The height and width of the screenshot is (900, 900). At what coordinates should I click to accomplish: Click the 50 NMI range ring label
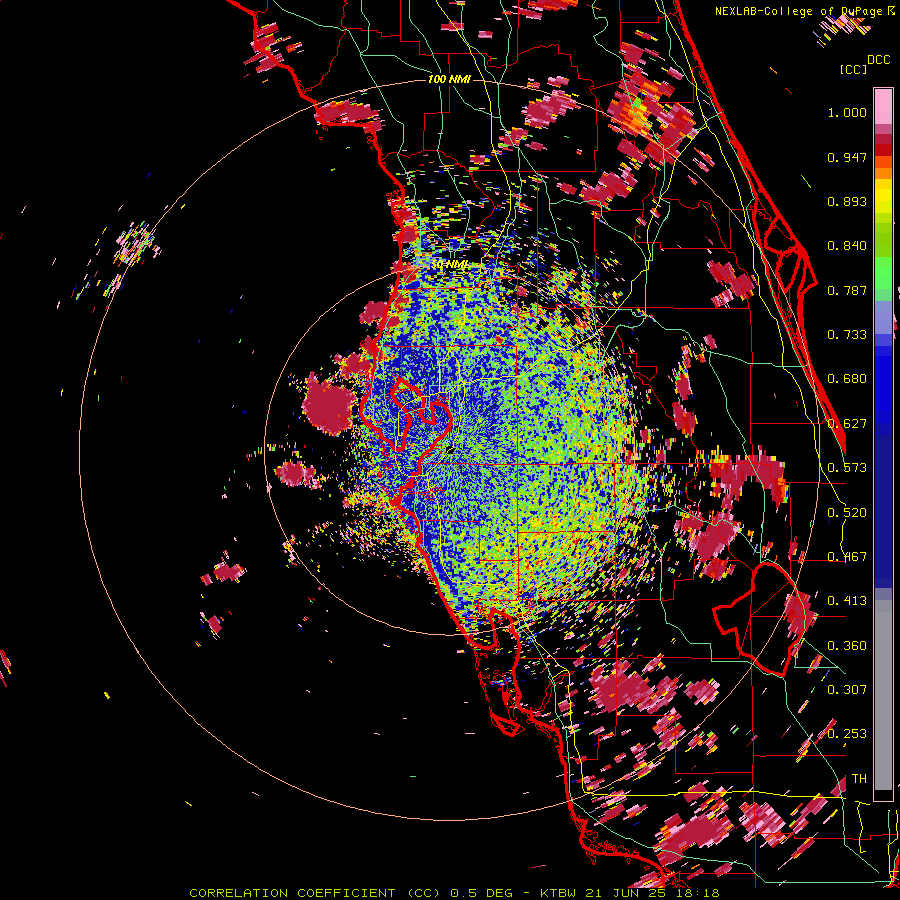click(449, 265)
